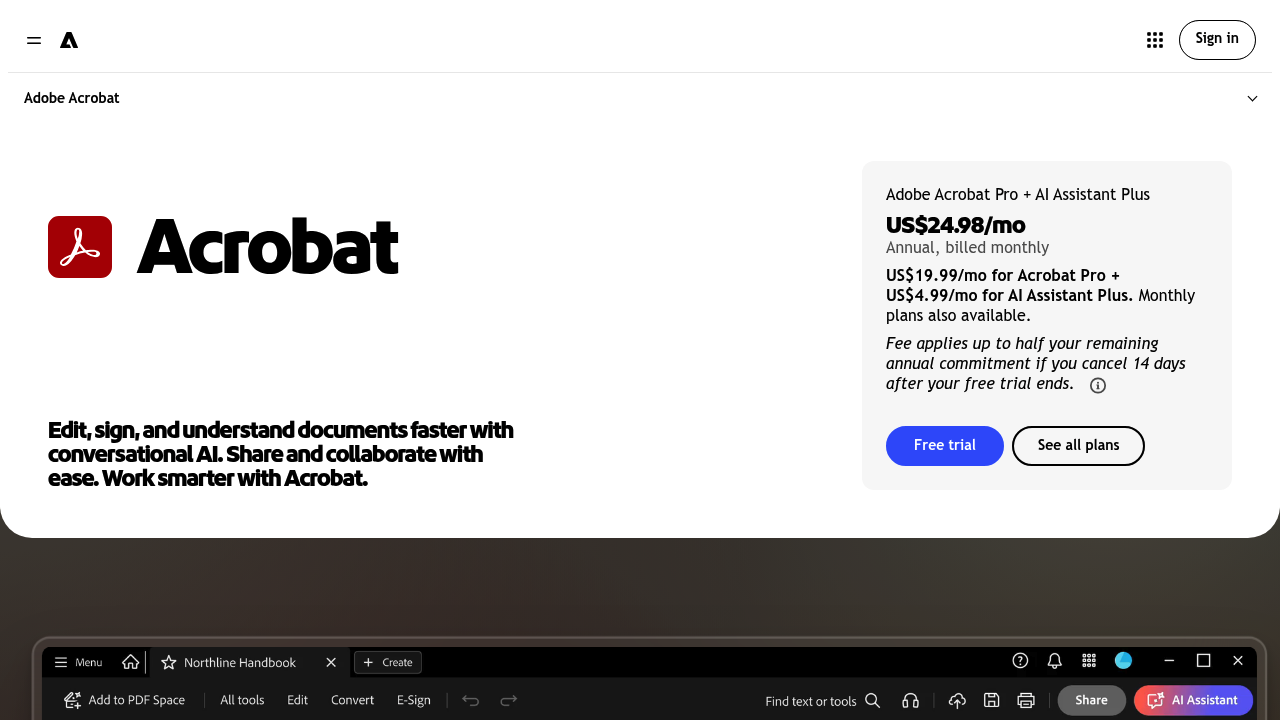Click the US$24.98/mo price text
Viewport: 1280px width, 720px height.
click(x=956, y=225)
